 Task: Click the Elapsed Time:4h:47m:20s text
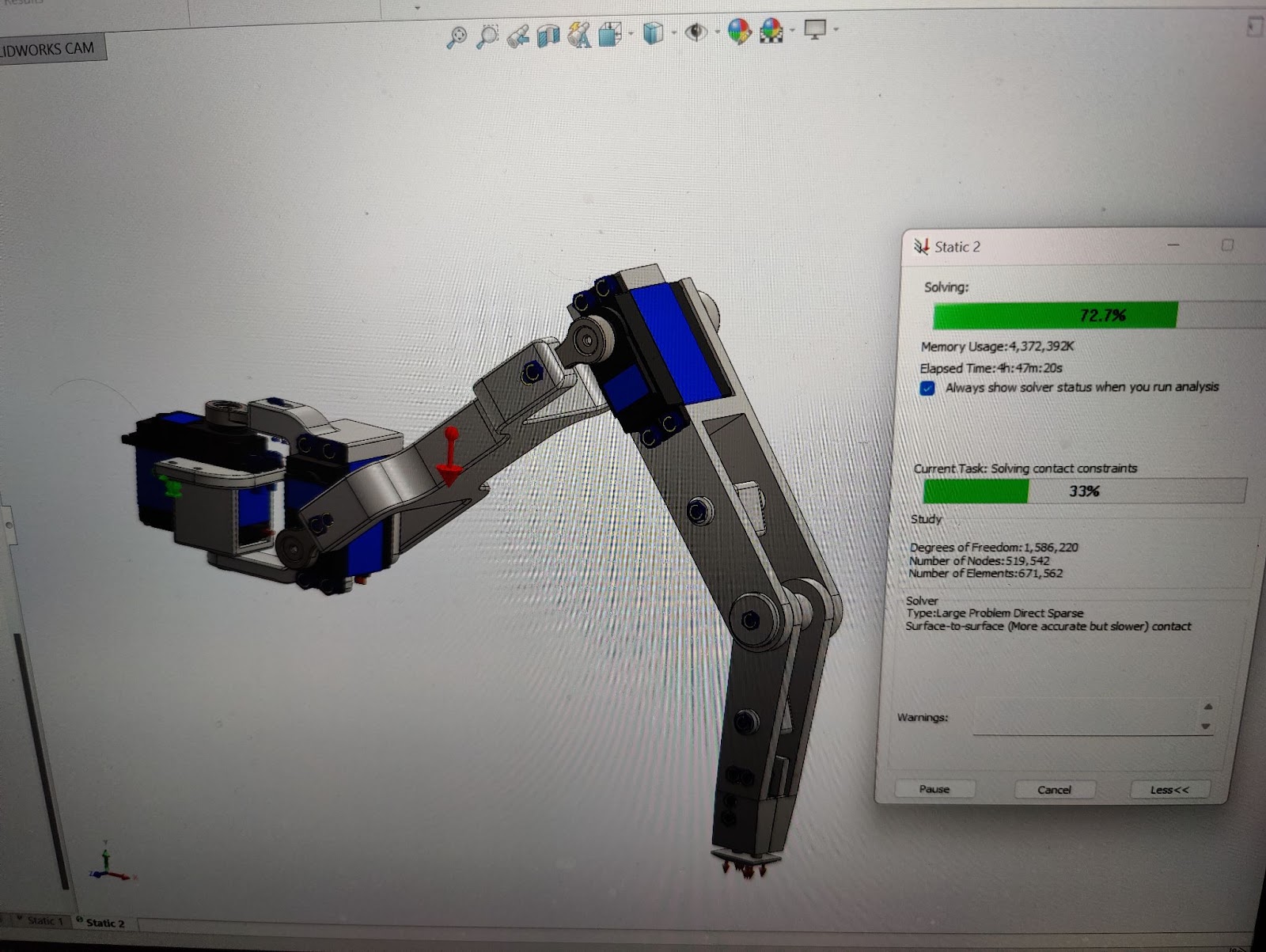[x=991, y=368]
